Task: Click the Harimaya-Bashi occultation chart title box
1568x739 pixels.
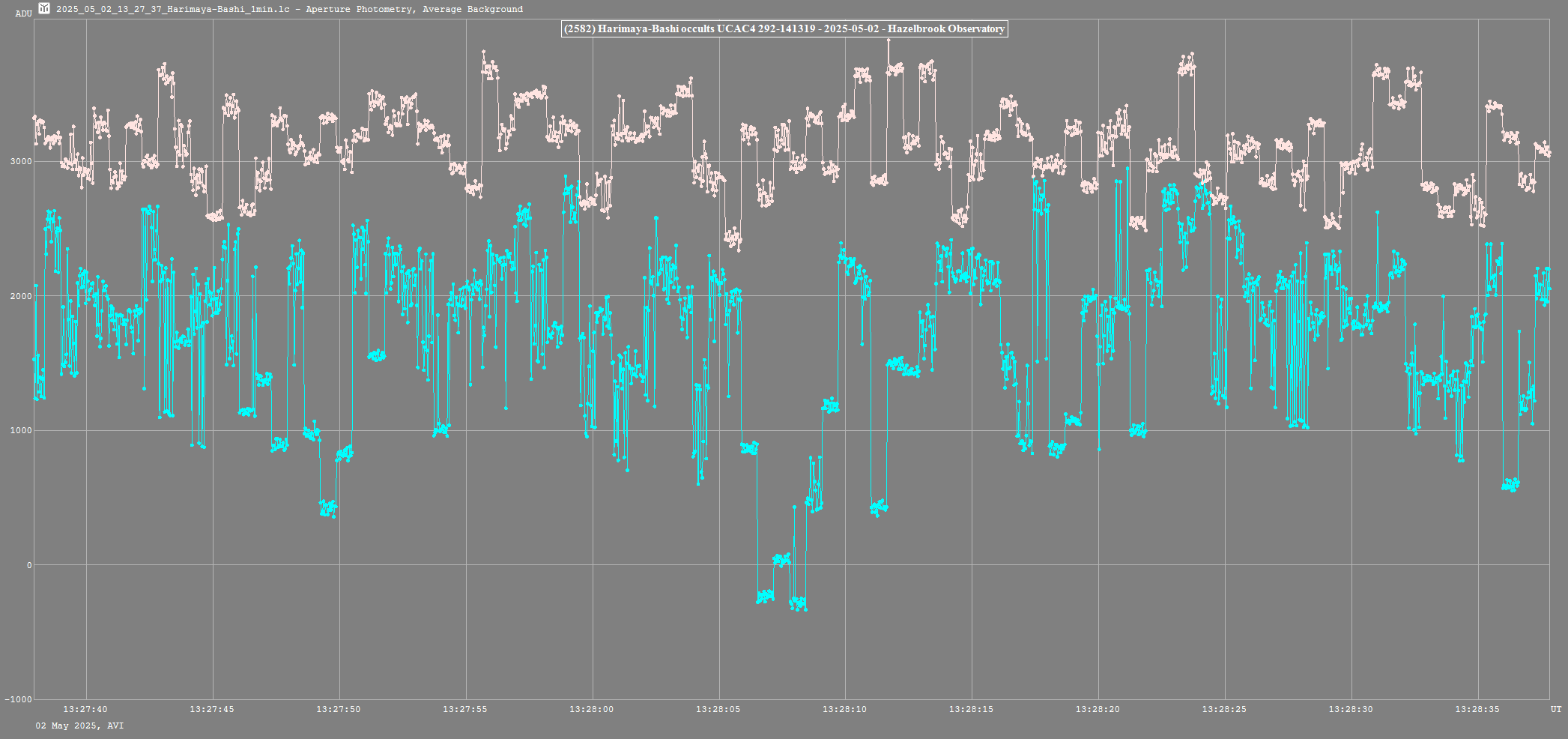Action: click(784, 29)
